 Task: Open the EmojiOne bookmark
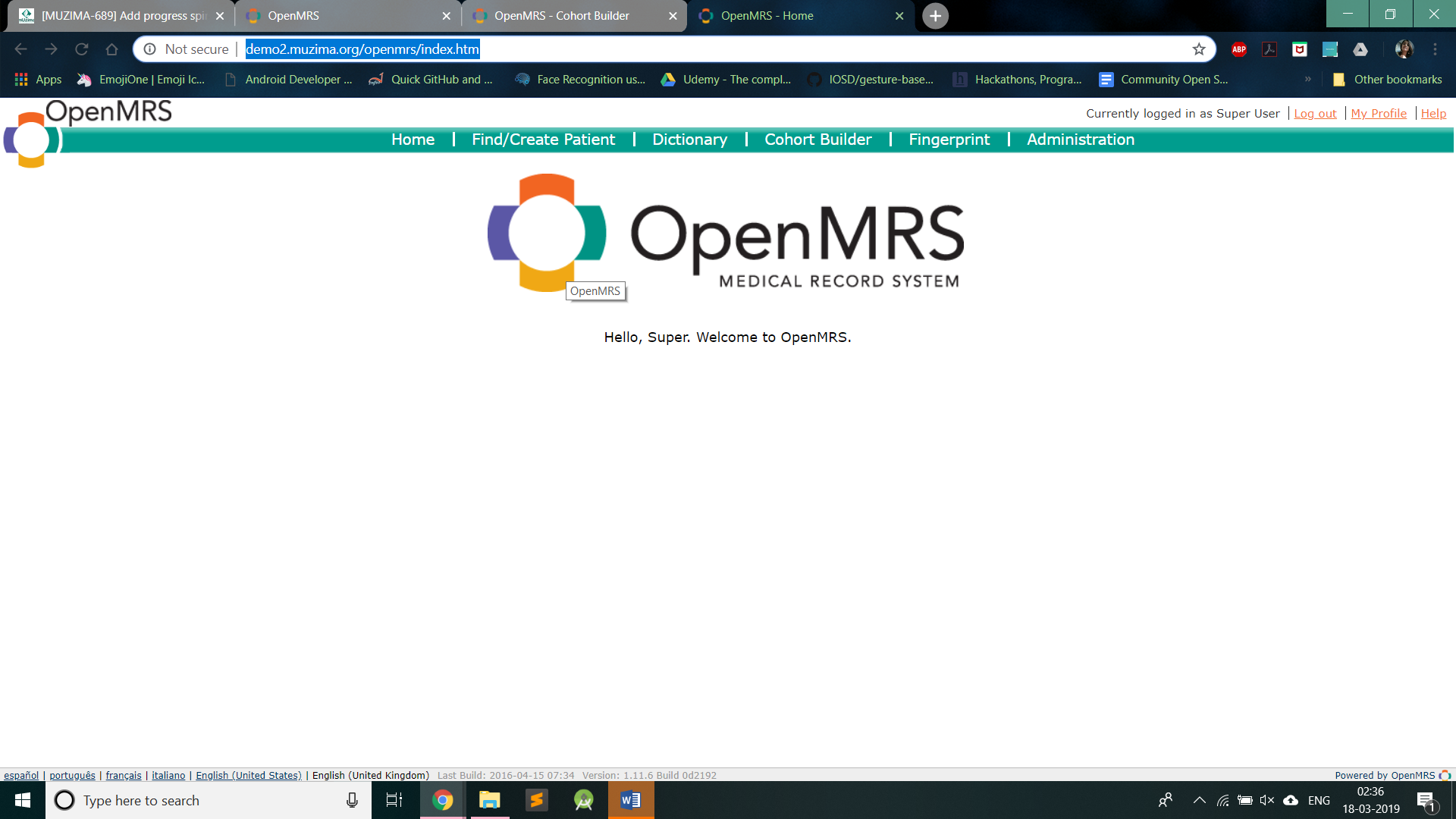pyautogui.click(x=141, y=80)
